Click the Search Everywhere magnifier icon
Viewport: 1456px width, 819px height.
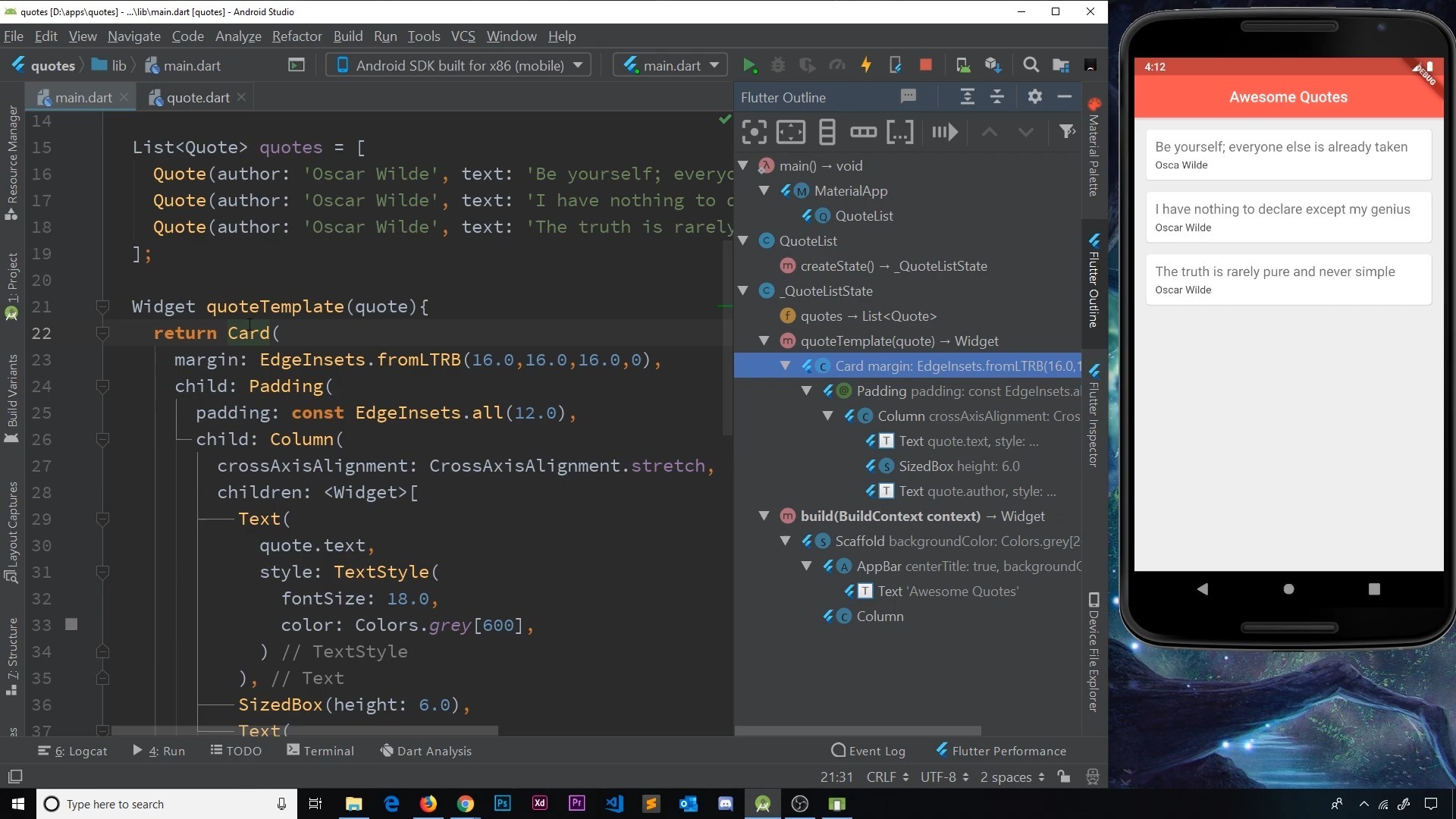point(1031,65)
